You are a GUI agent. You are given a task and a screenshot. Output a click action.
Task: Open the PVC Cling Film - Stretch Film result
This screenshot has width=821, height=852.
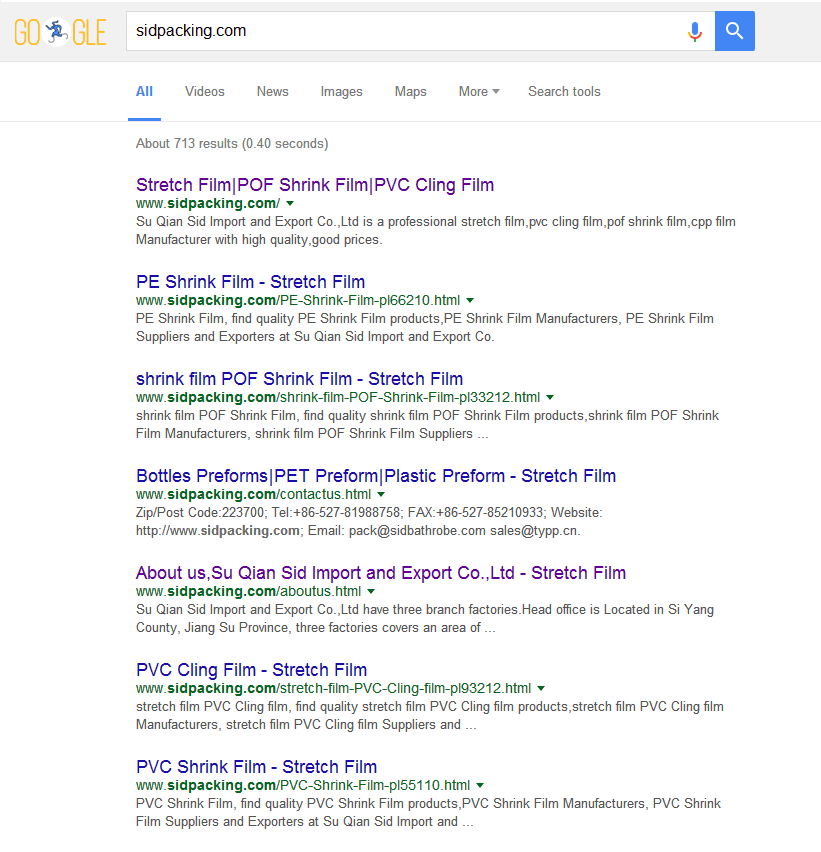pos(252,669)
